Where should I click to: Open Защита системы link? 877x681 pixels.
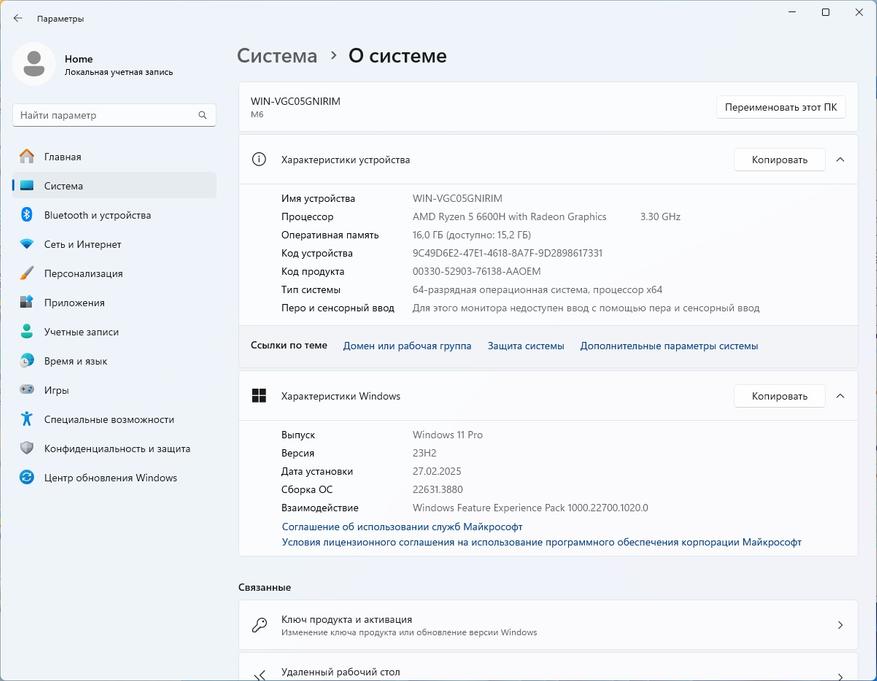pyautogui.click(x=526, y=346)
